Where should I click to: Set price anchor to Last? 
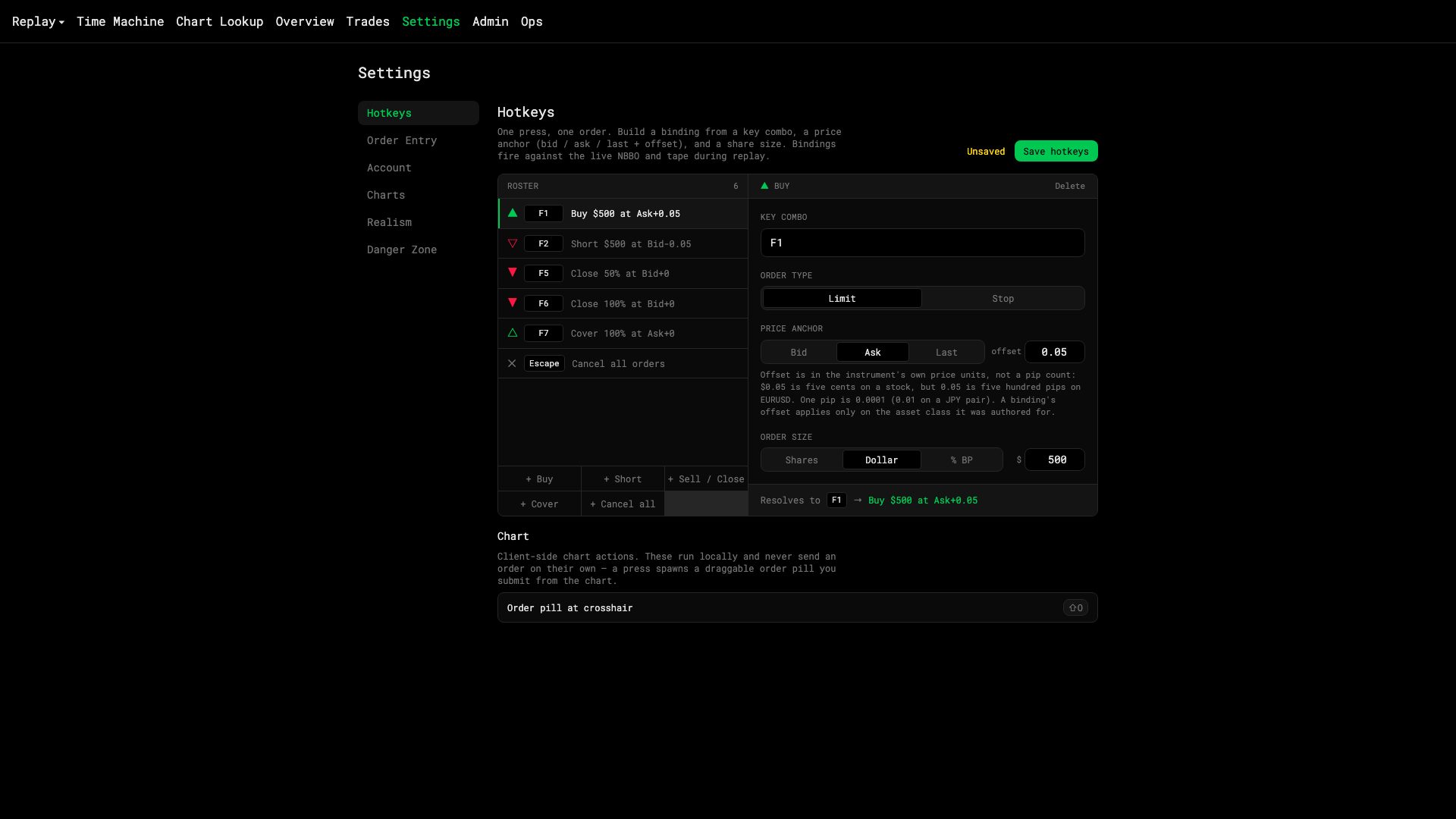946,352
